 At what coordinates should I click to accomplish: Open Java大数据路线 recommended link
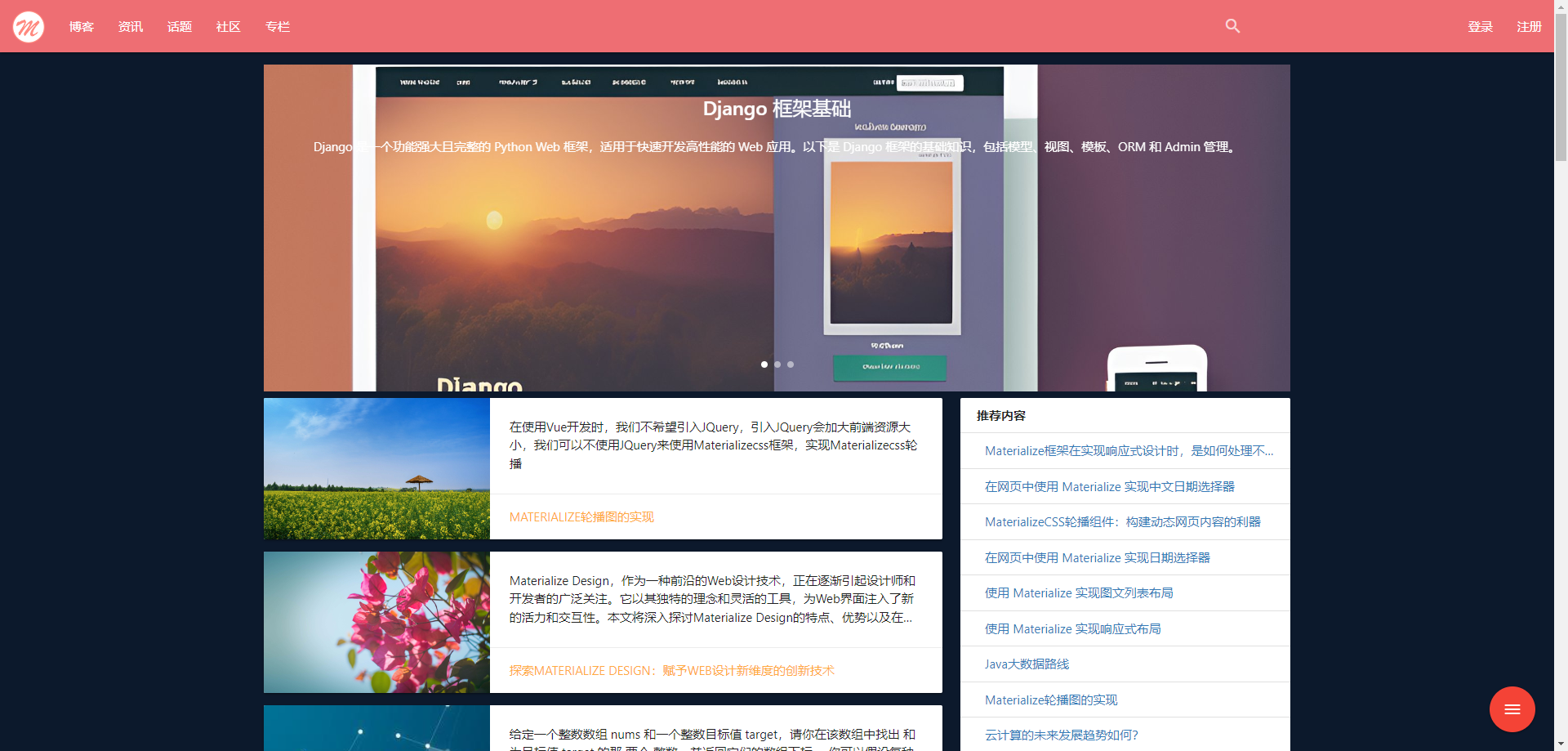point(1027,664)
